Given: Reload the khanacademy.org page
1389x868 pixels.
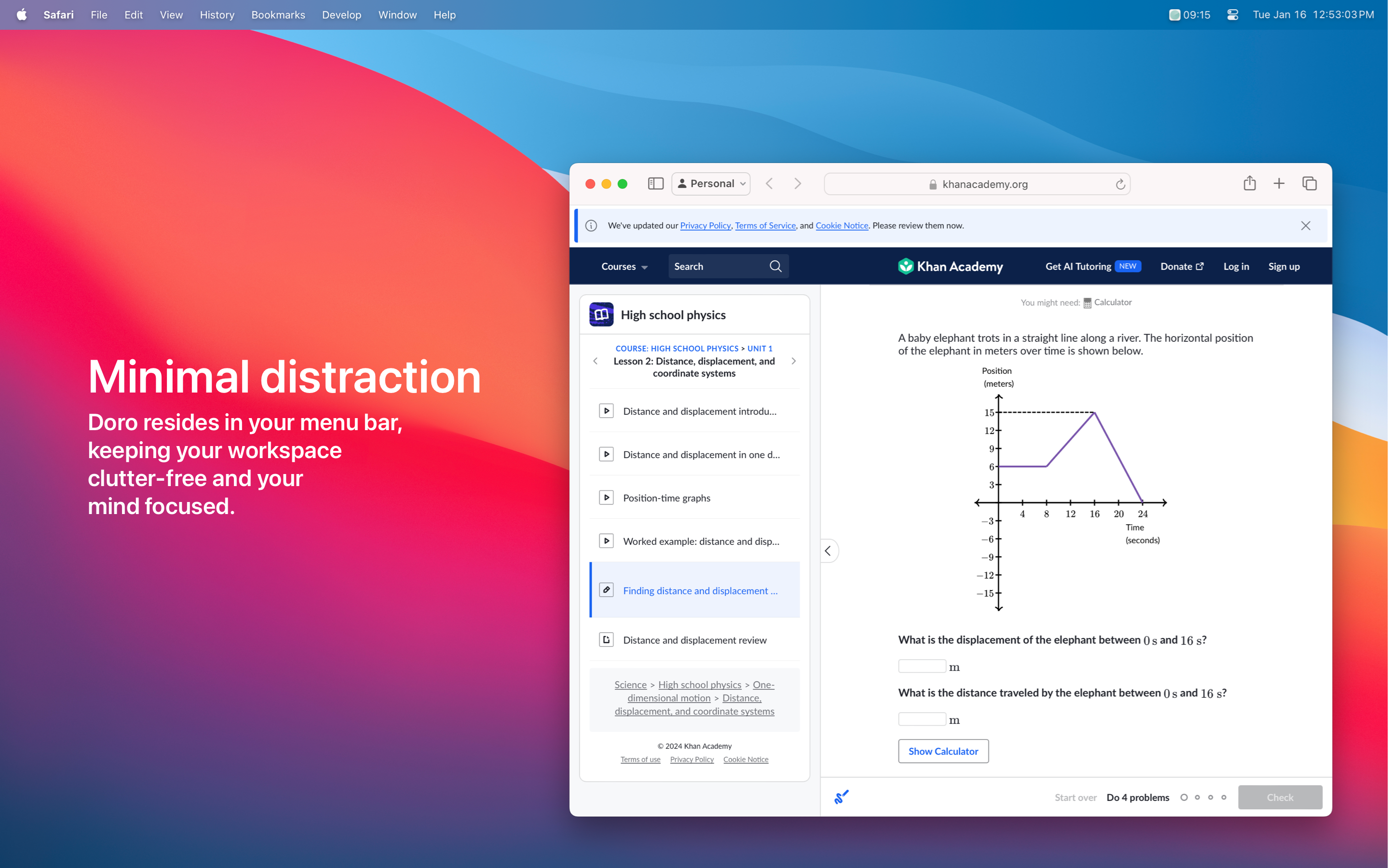Looking at the screenshot, I should coord(1120,184).
